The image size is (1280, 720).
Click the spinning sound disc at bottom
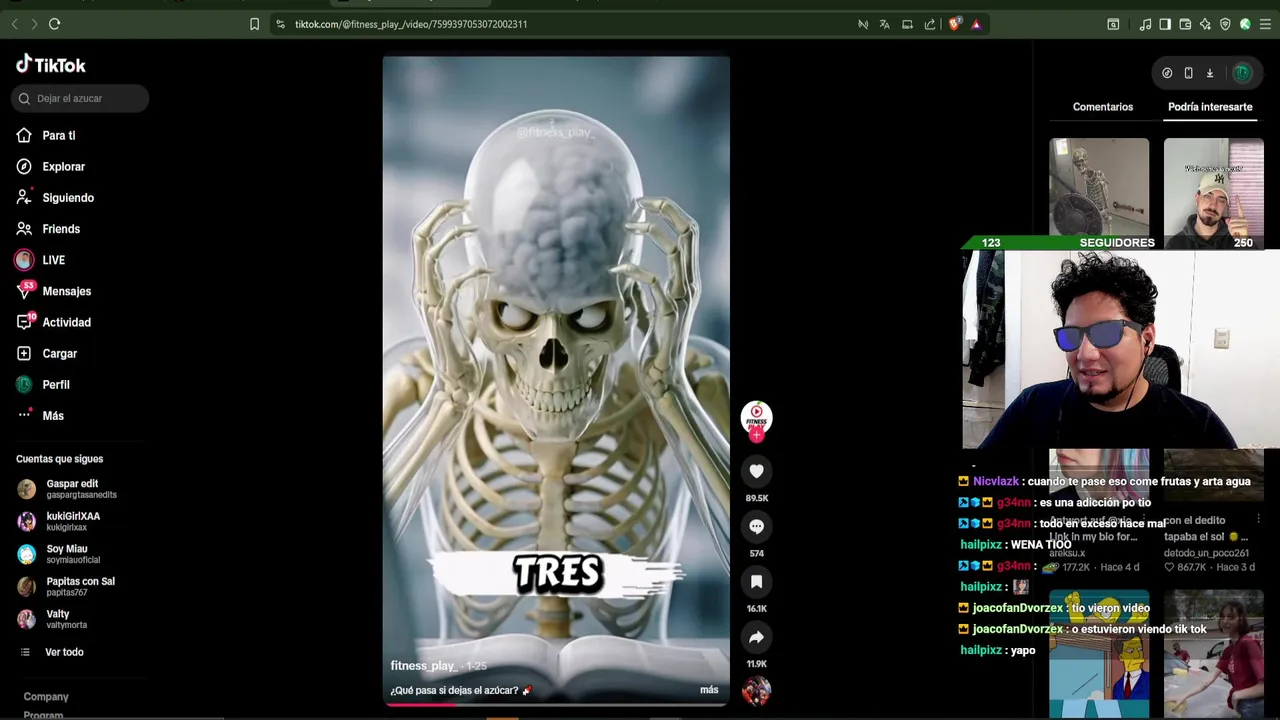click(x=756, y=691)
